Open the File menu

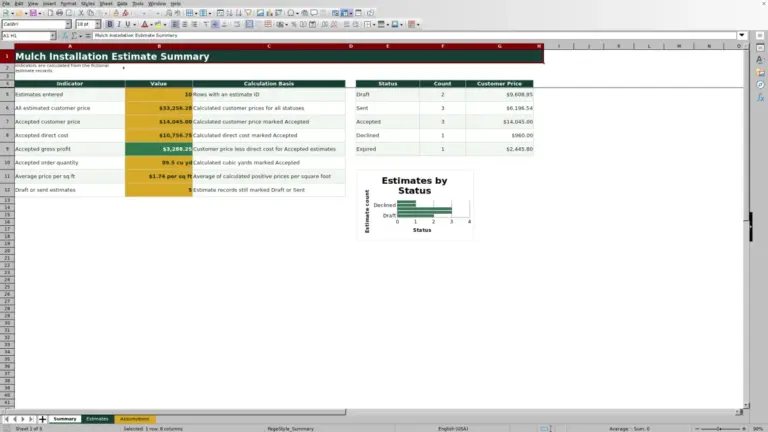pyautogui.click(x=6, y=3)
